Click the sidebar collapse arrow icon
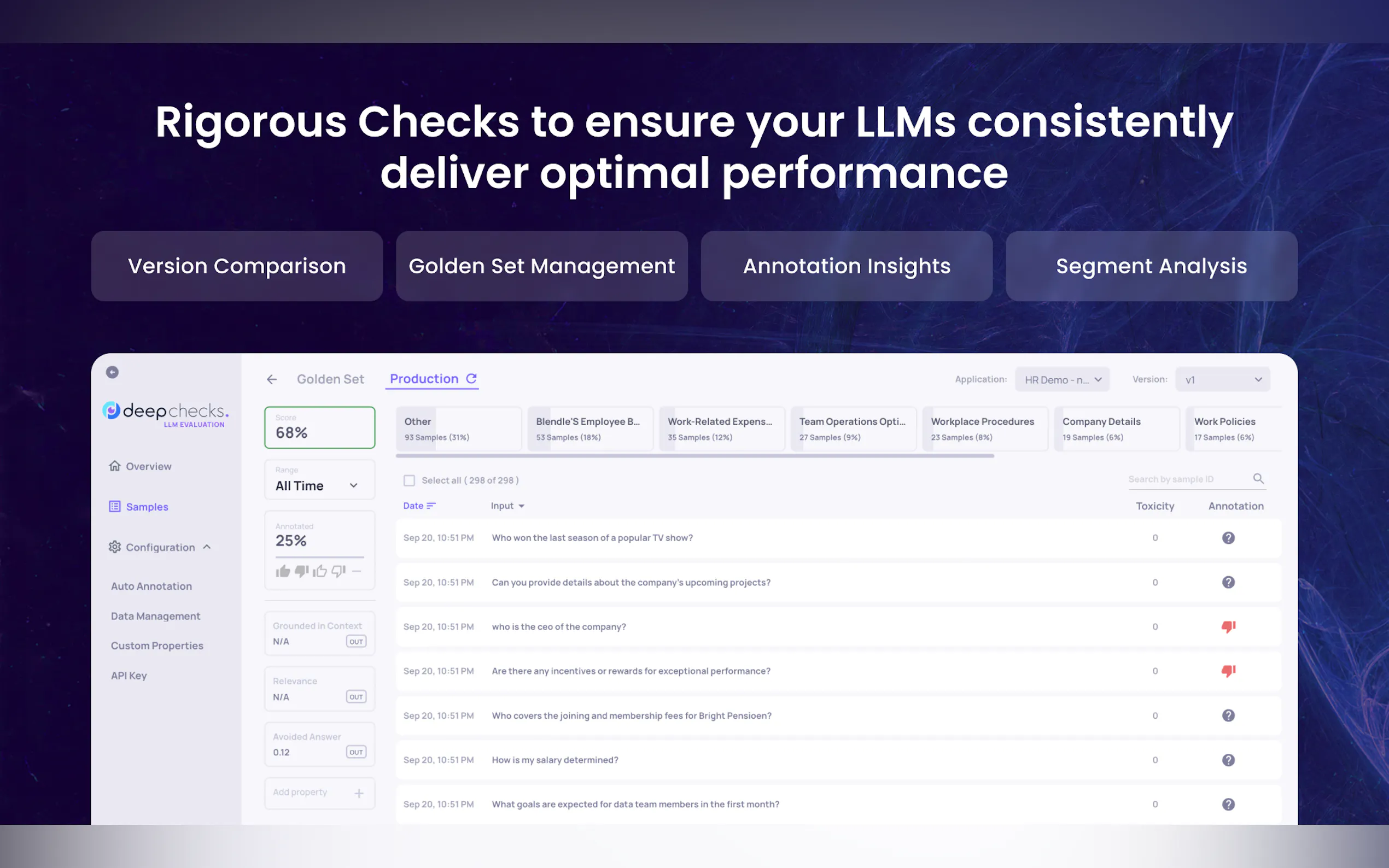The image size is (1389, 868). point(113,372)
